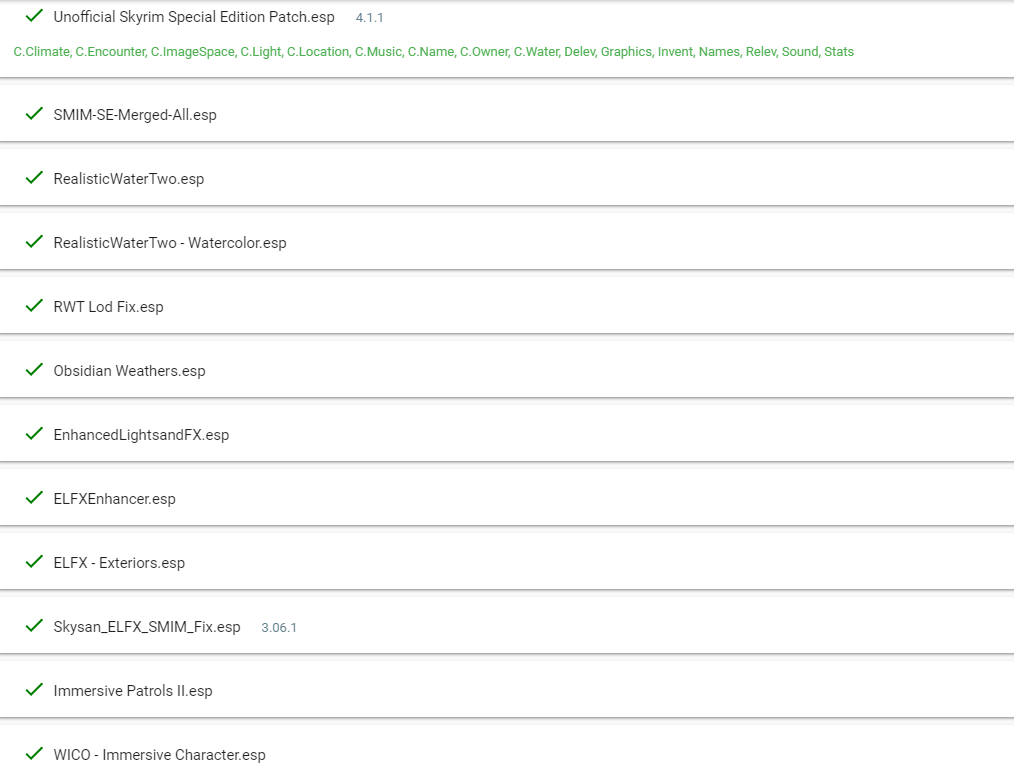
Task: Click active checkmark for RWT Lod Fix.esp
Action: [x=34, y=306]
